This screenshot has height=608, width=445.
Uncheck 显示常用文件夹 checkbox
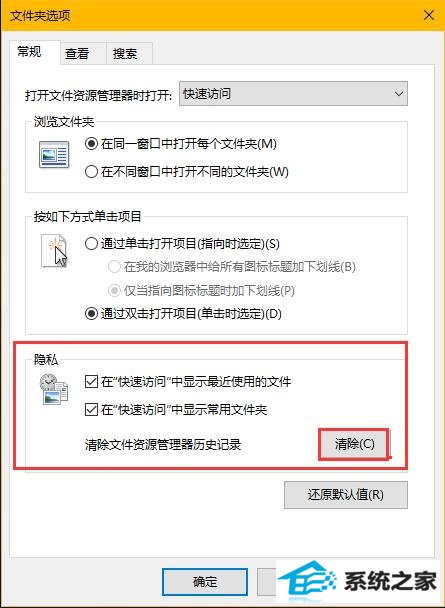91,410
